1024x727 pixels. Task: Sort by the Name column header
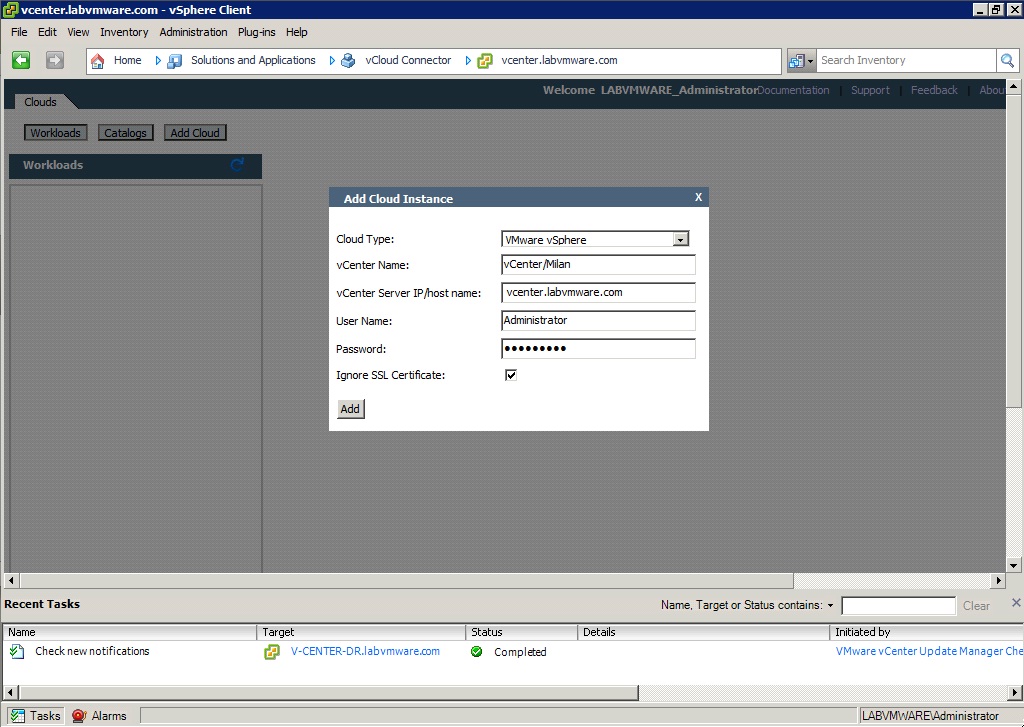[x=130, y=632]
